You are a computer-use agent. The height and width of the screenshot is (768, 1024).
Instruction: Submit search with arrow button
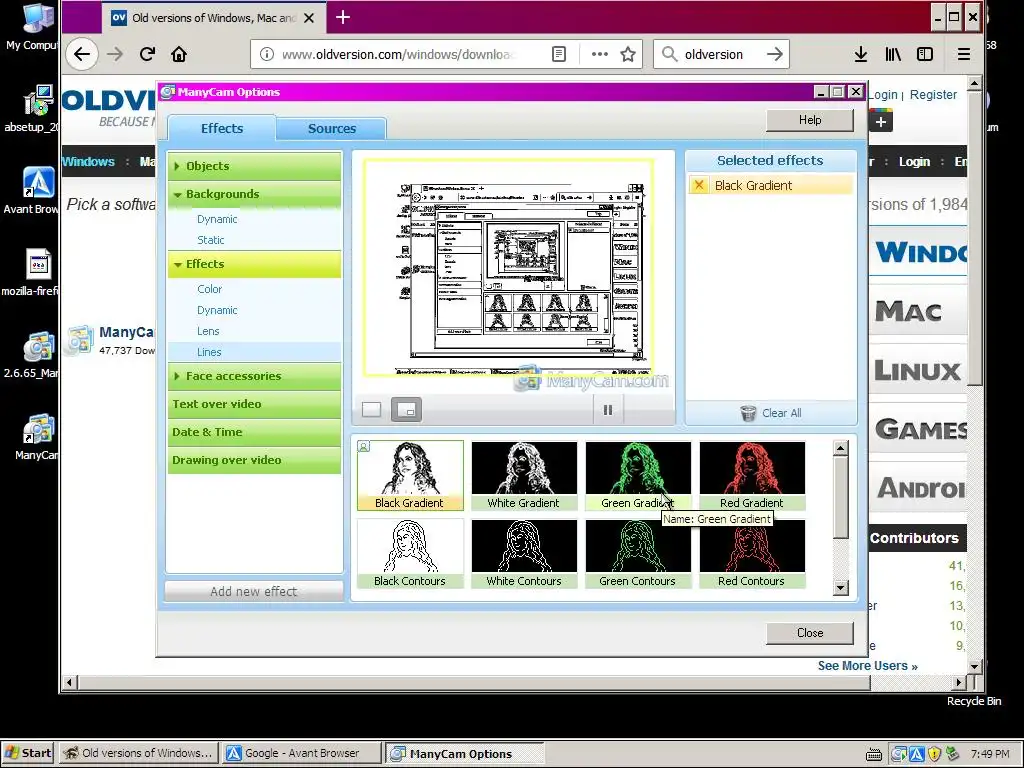(775, 54)
